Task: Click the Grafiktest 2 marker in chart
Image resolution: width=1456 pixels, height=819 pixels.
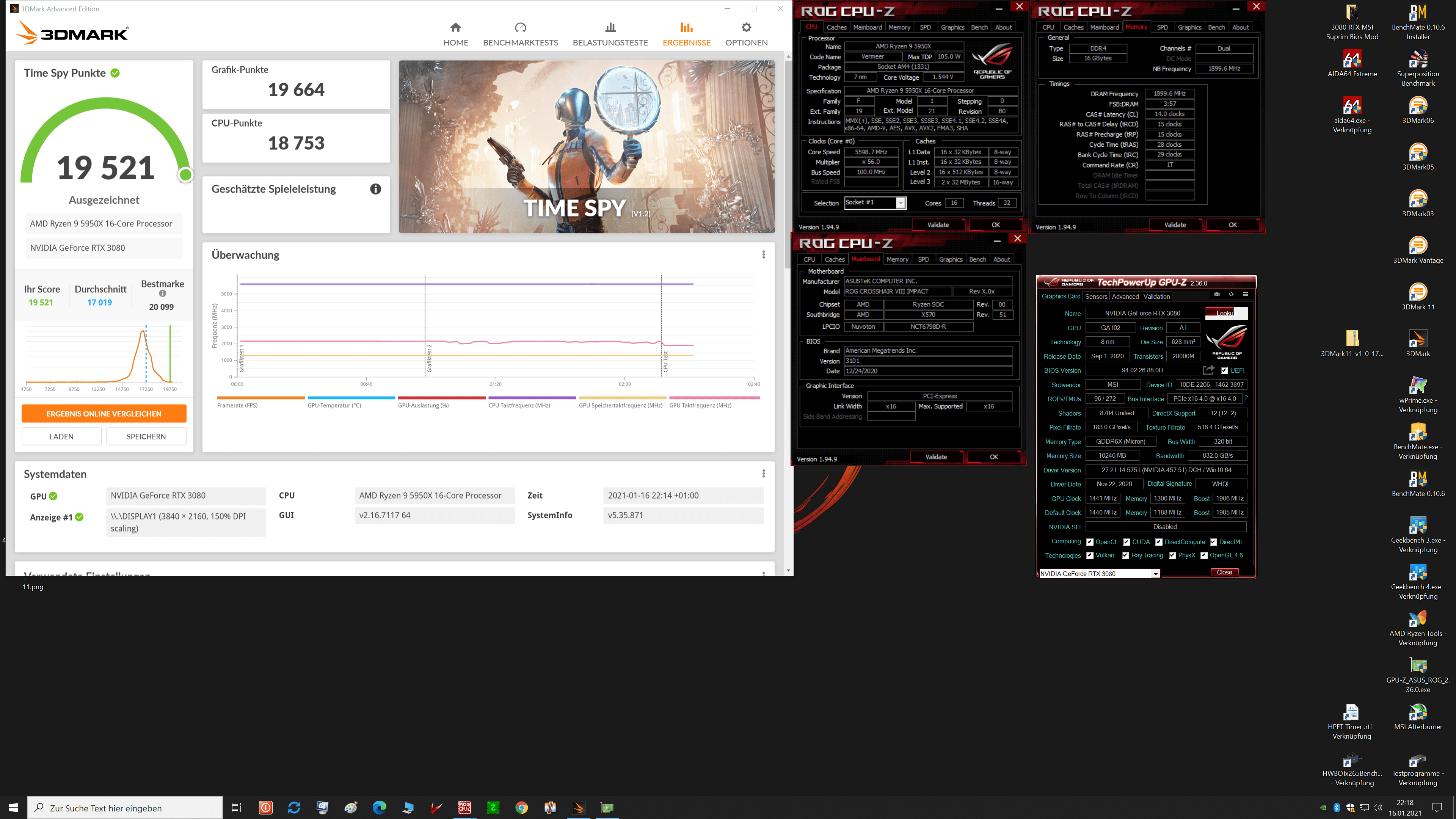Action: [x=429, y=358]
